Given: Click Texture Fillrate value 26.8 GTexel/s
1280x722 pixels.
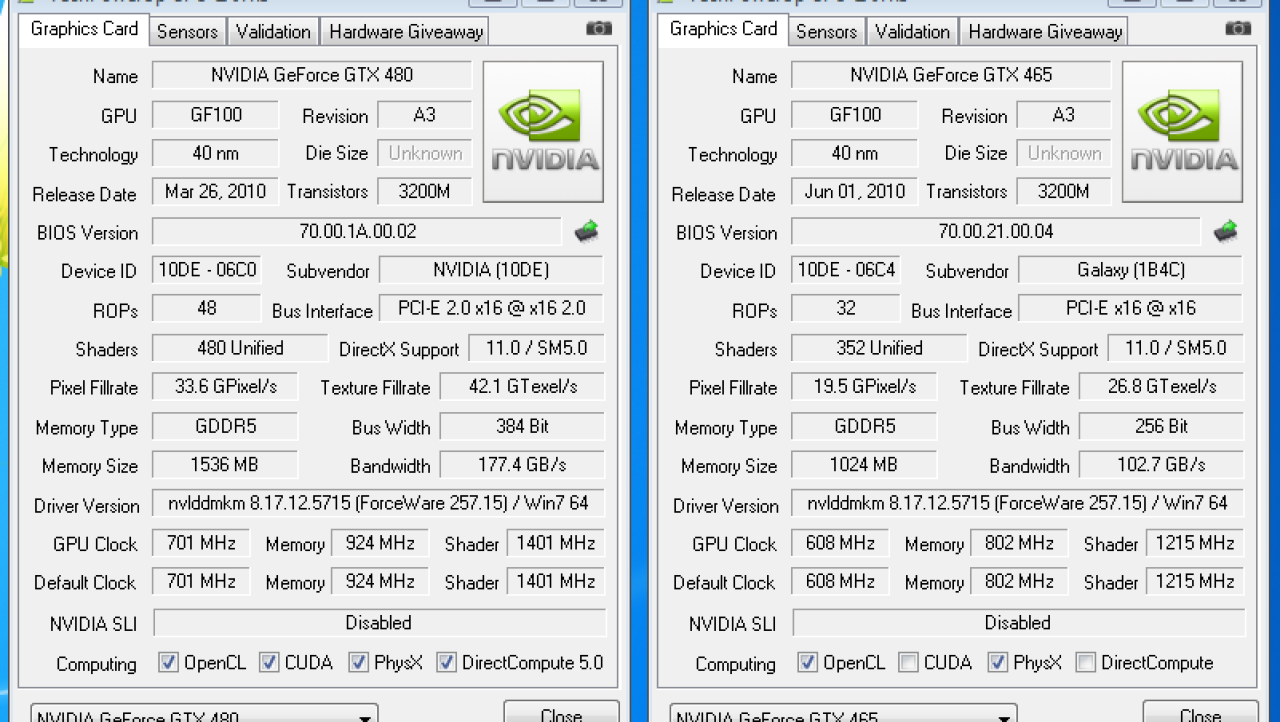Looking at the screenshot, I should coord(1161,386).
